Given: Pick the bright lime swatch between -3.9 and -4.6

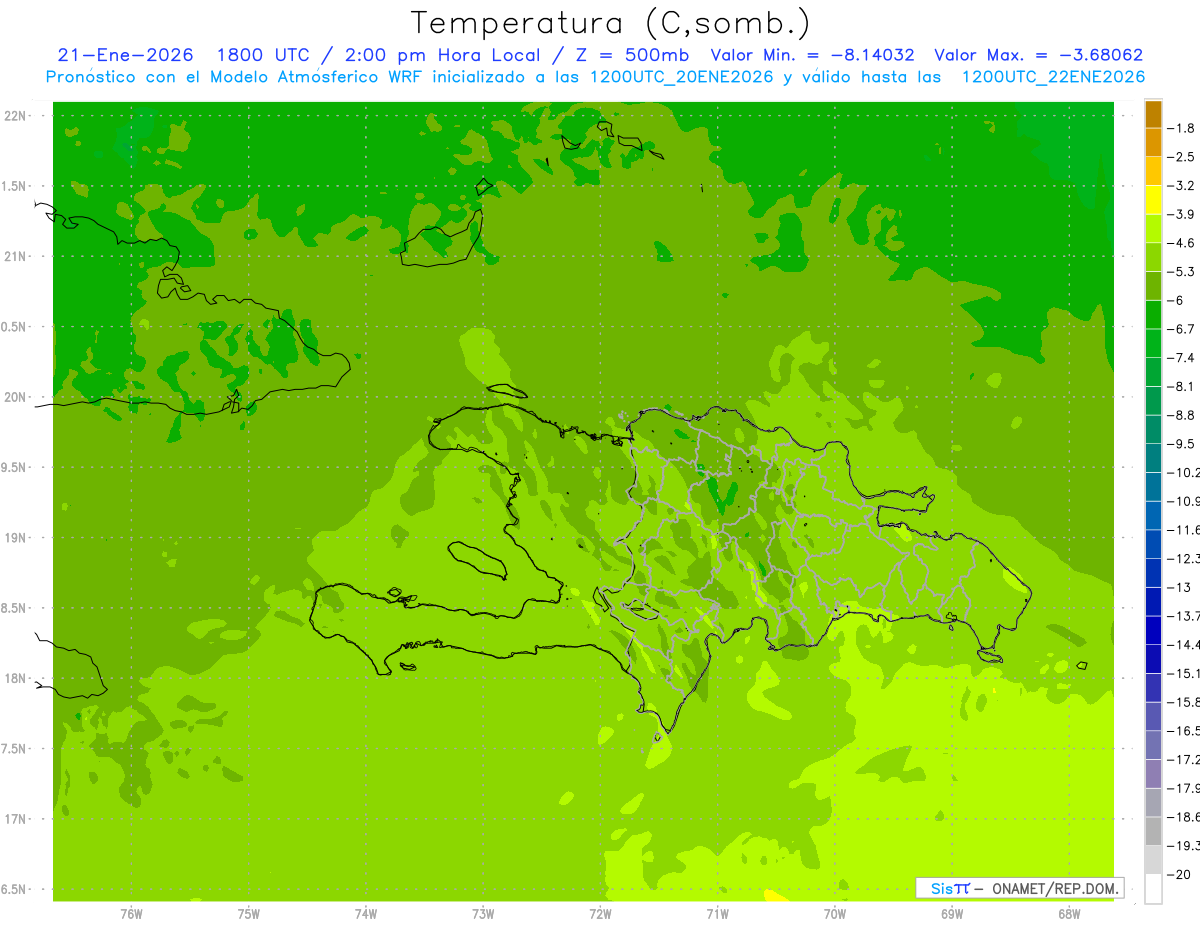Looking at the screenshot, I should tap(1153, 229).
